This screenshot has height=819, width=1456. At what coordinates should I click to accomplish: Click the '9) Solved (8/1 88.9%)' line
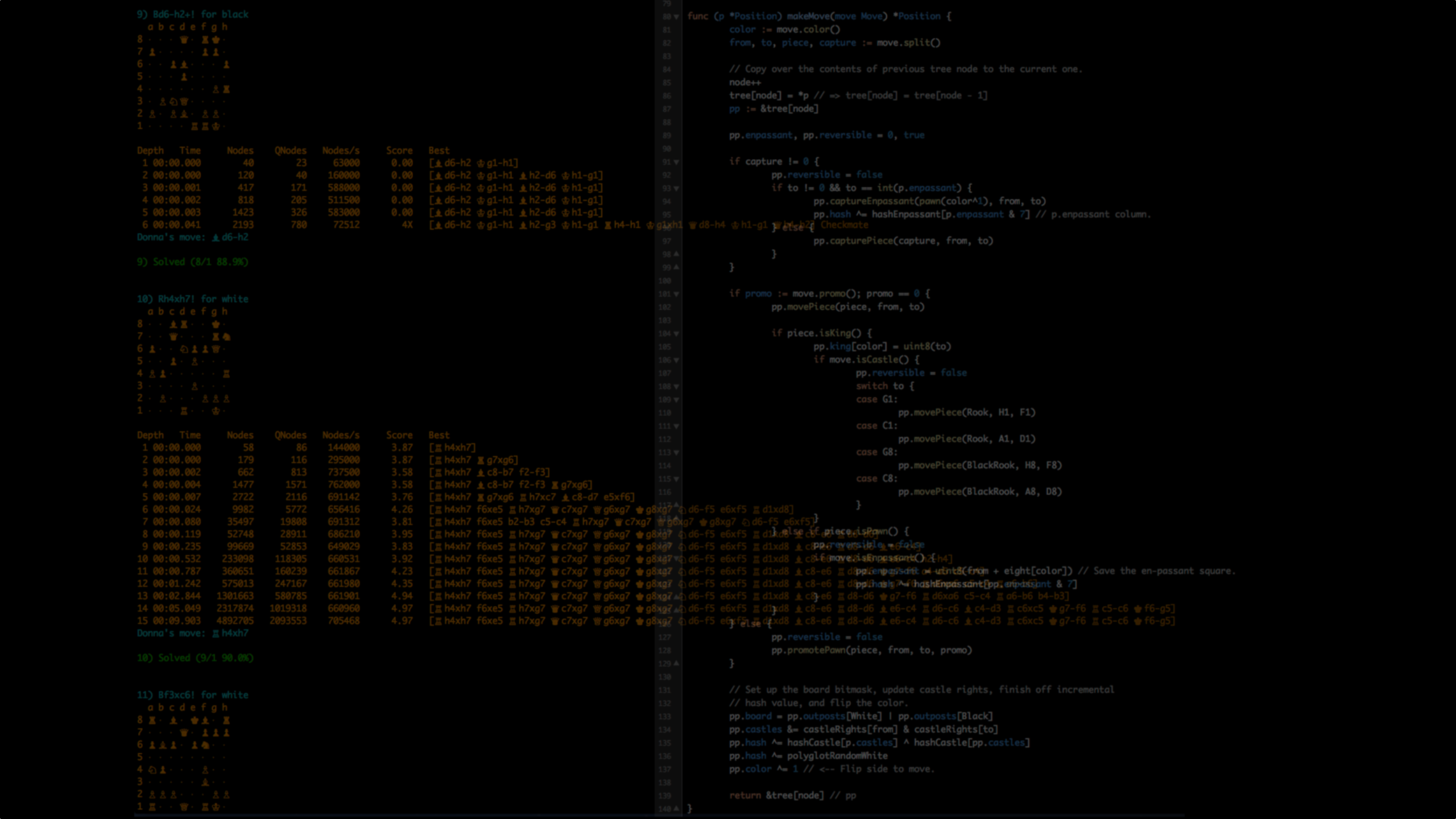[193, 262]
